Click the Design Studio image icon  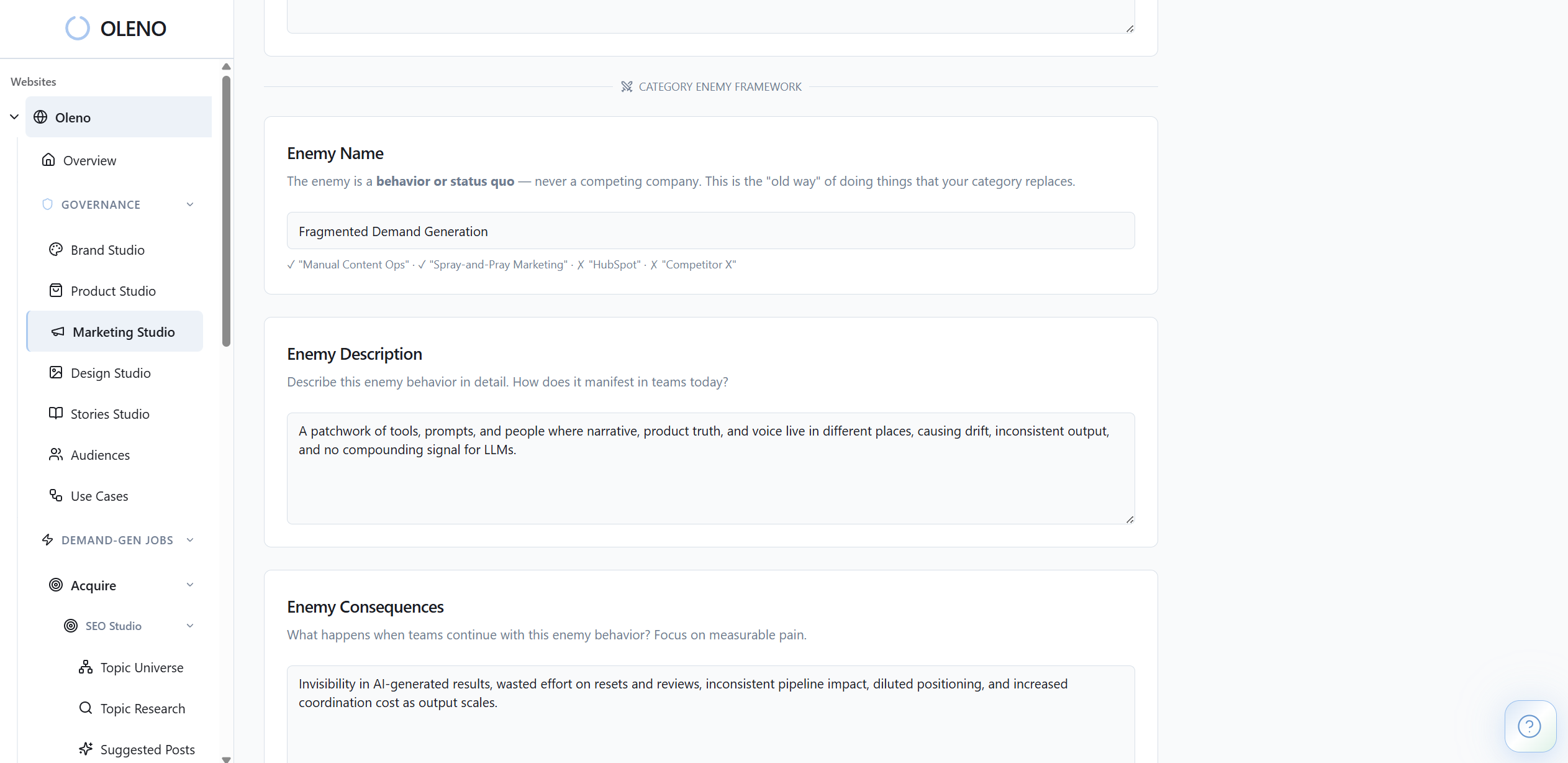point(56,373)
